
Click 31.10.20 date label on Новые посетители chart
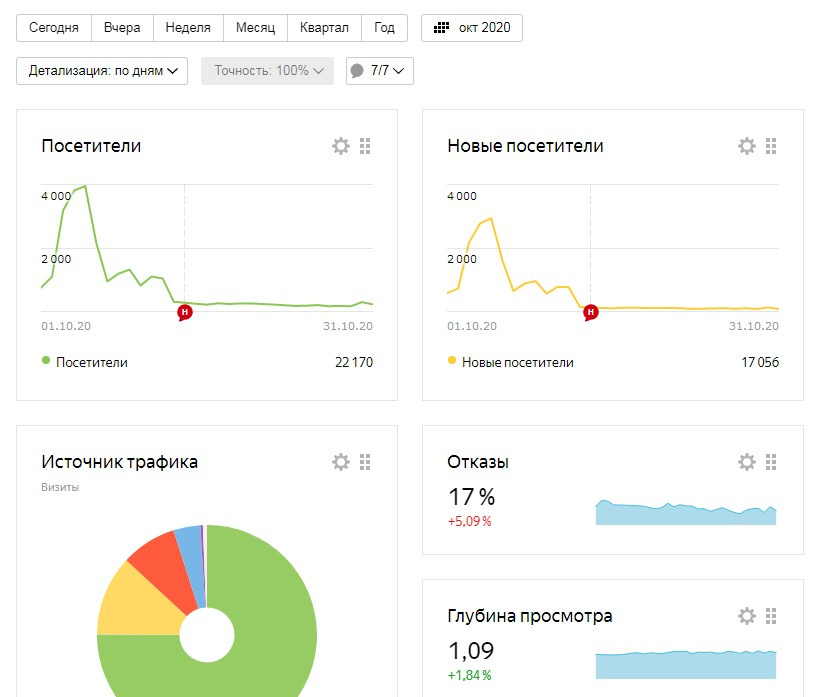pos(754,326)
